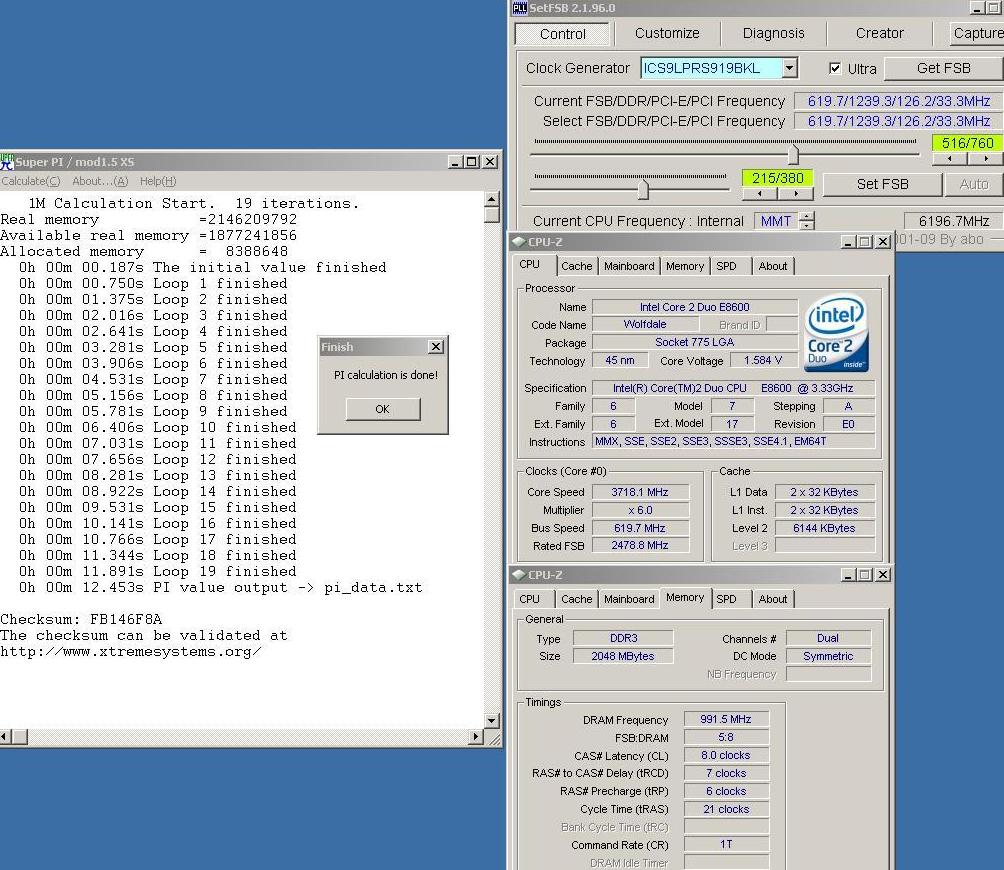
Task: Click the right arrow of Super PI's horizontal scrollbar
Action: [x=476, y=737]
